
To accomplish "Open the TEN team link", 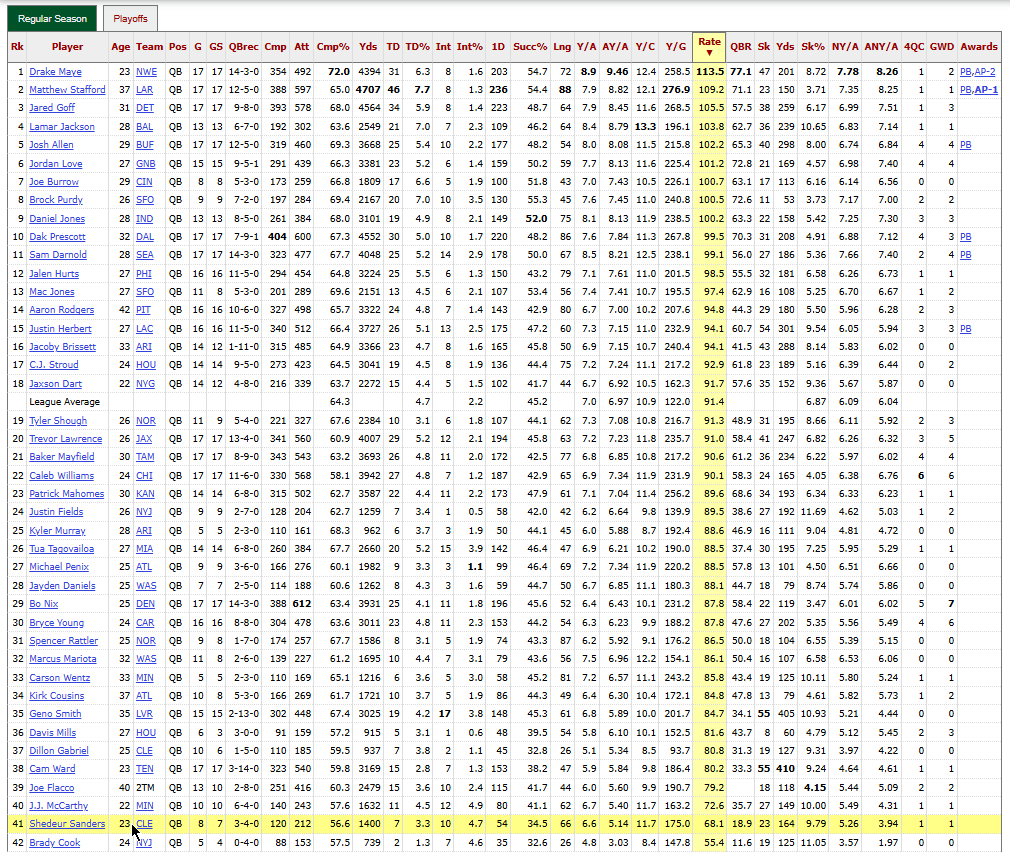I will (144, 769).
